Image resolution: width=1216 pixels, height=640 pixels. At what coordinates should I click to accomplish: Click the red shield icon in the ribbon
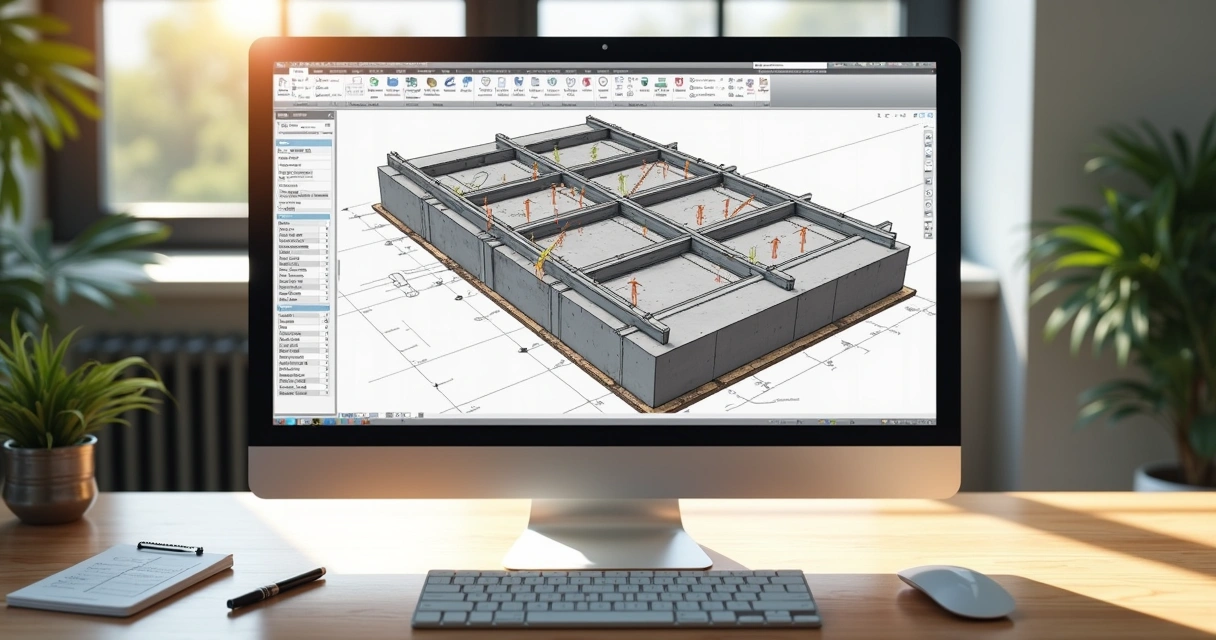pos(679,82)
